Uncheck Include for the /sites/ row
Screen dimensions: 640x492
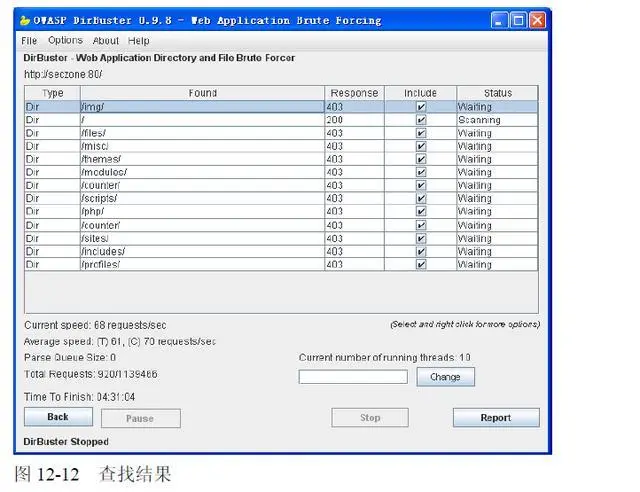[x=421, y=238]
